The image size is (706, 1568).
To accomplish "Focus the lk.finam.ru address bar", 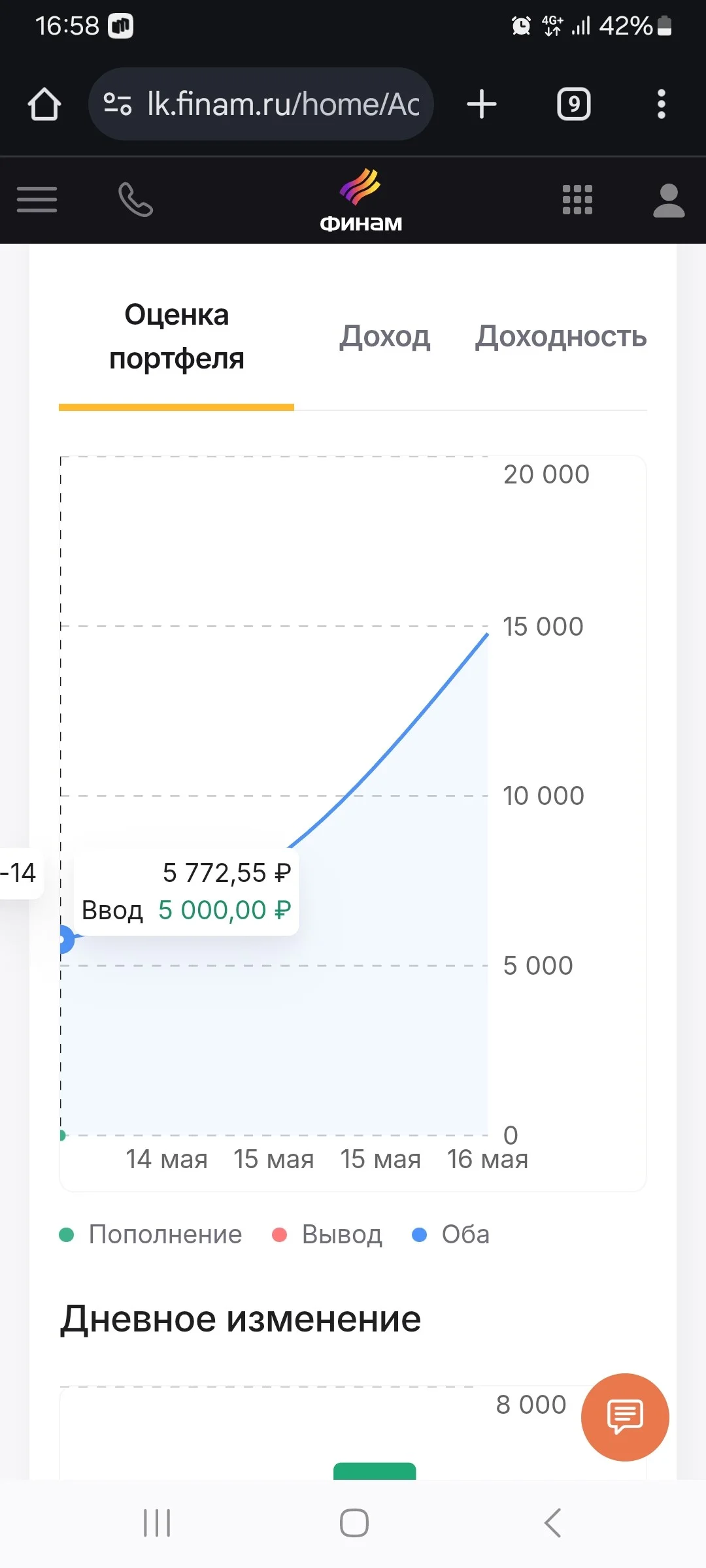I will click(261, 104).
